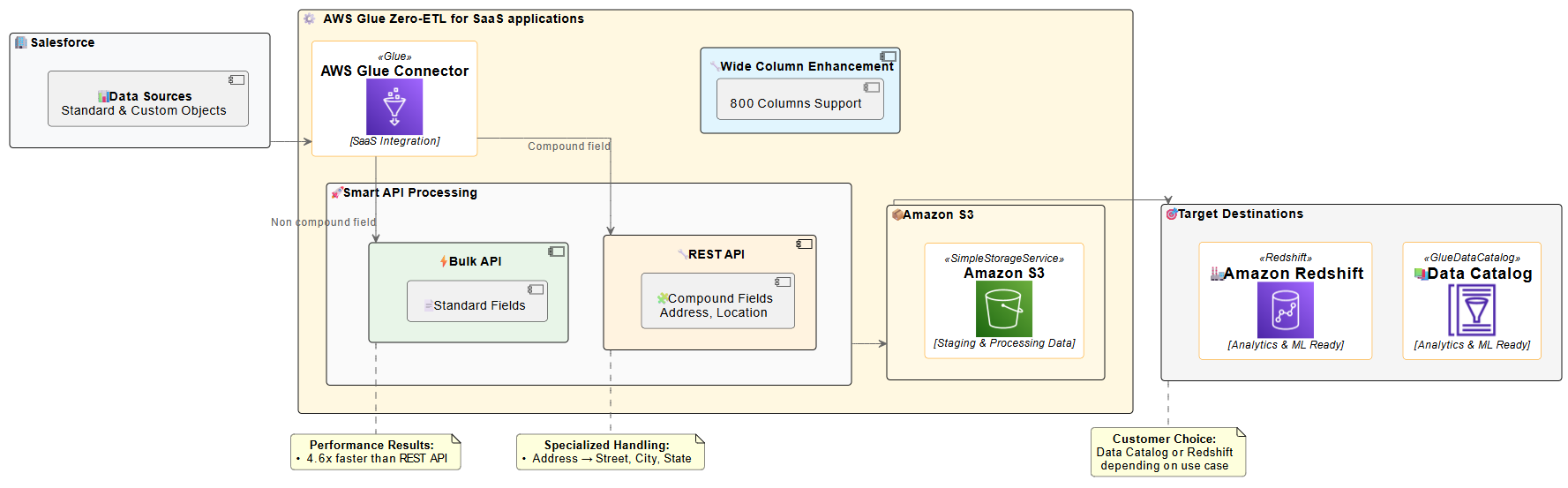The width and height of the screenshot is (1568, 488).
Task: Click the component icon in Wide Column Enhancement corner
Action: [888, 56]
